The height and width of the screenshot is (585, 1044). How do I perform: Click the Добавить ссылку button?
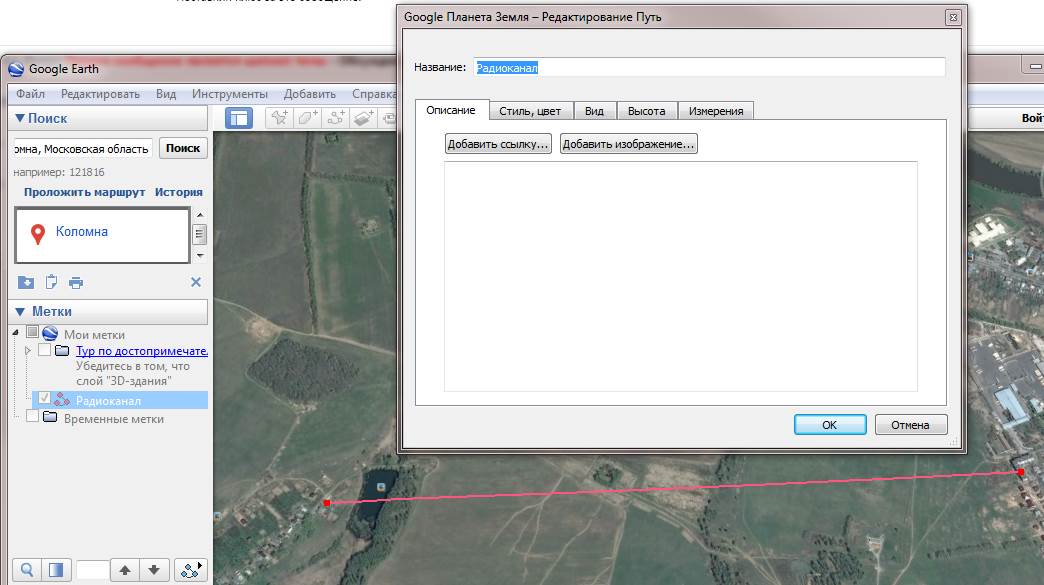click(498, 144)
